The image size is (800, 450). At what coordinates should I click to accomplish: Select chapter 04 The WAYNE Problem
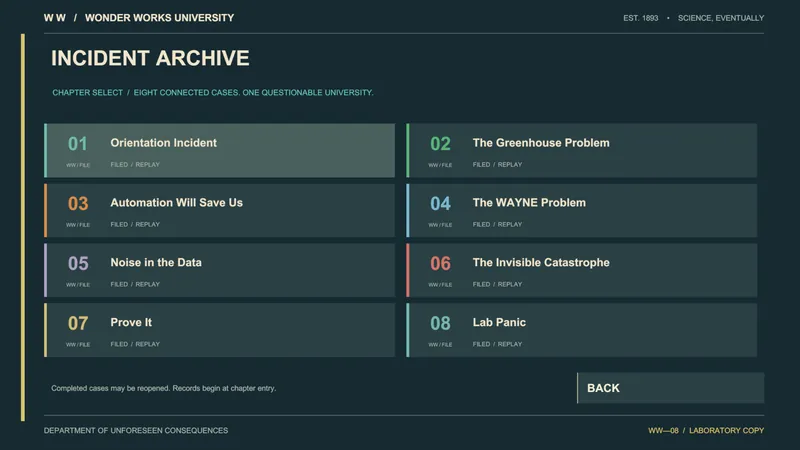pos(582,210)
